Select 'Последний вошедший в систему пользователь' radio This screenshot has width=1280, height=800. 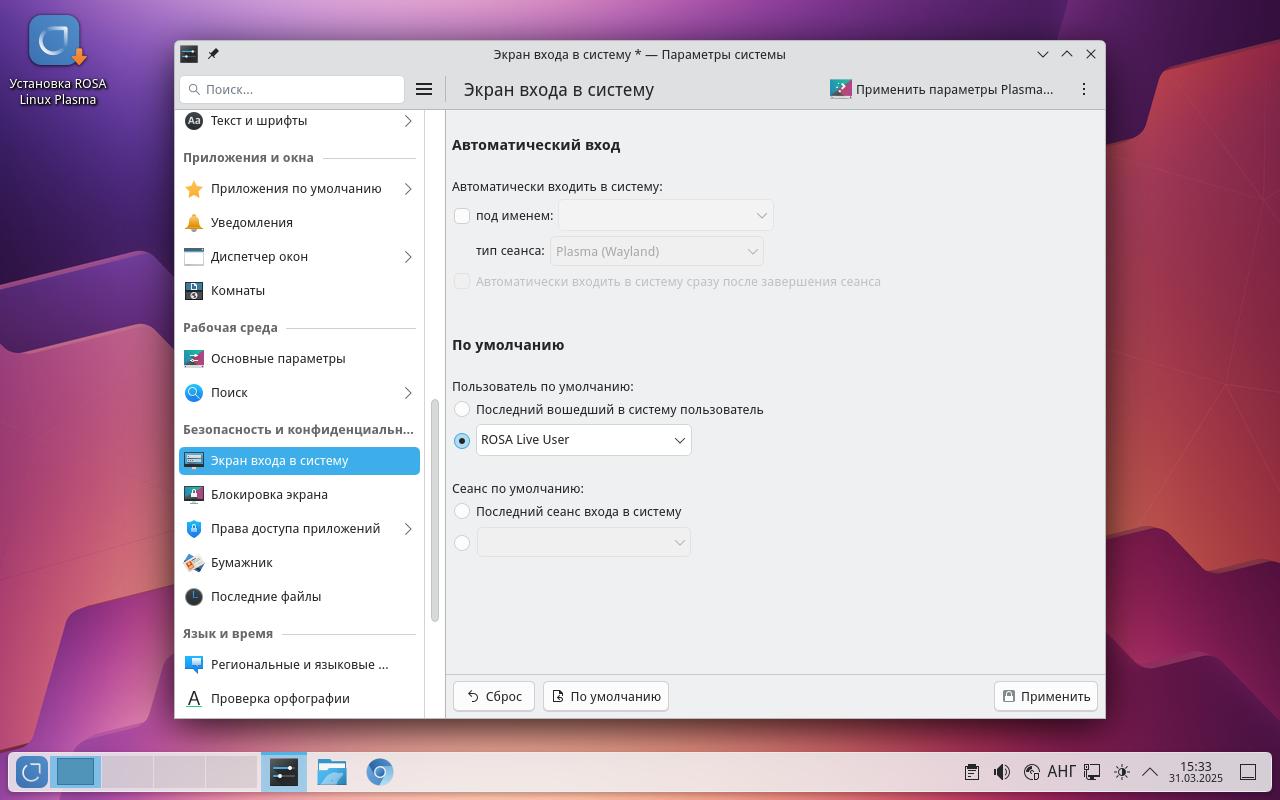coord(462,409)
